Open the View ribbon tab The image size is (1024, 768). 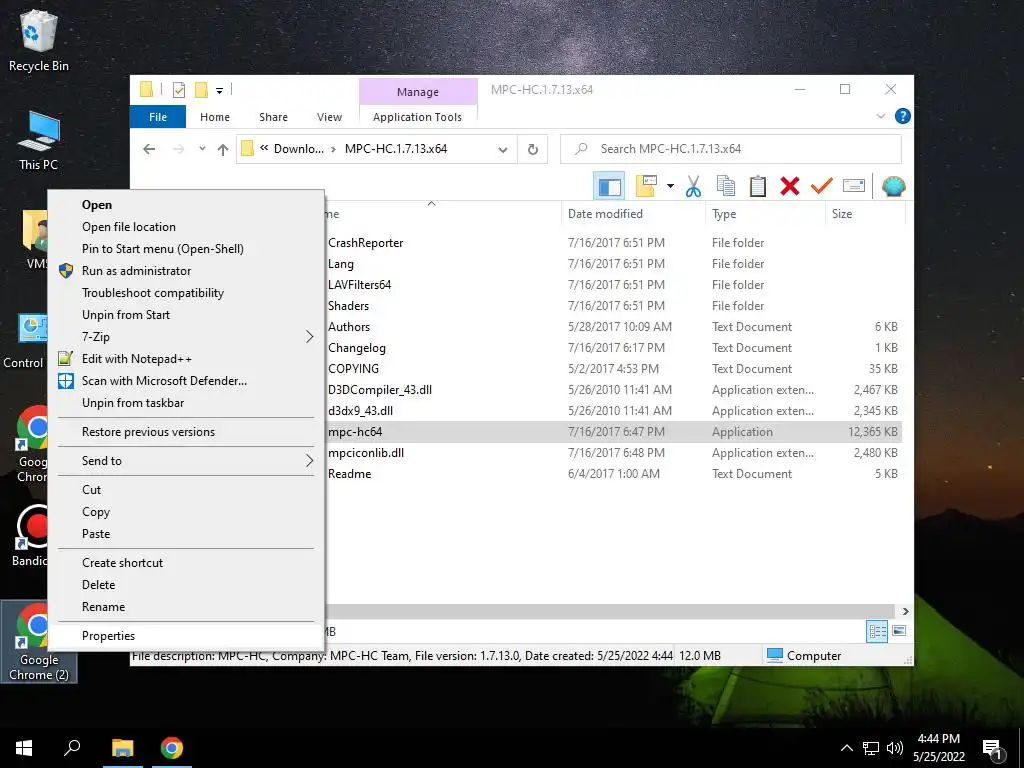tap(329, 117)
